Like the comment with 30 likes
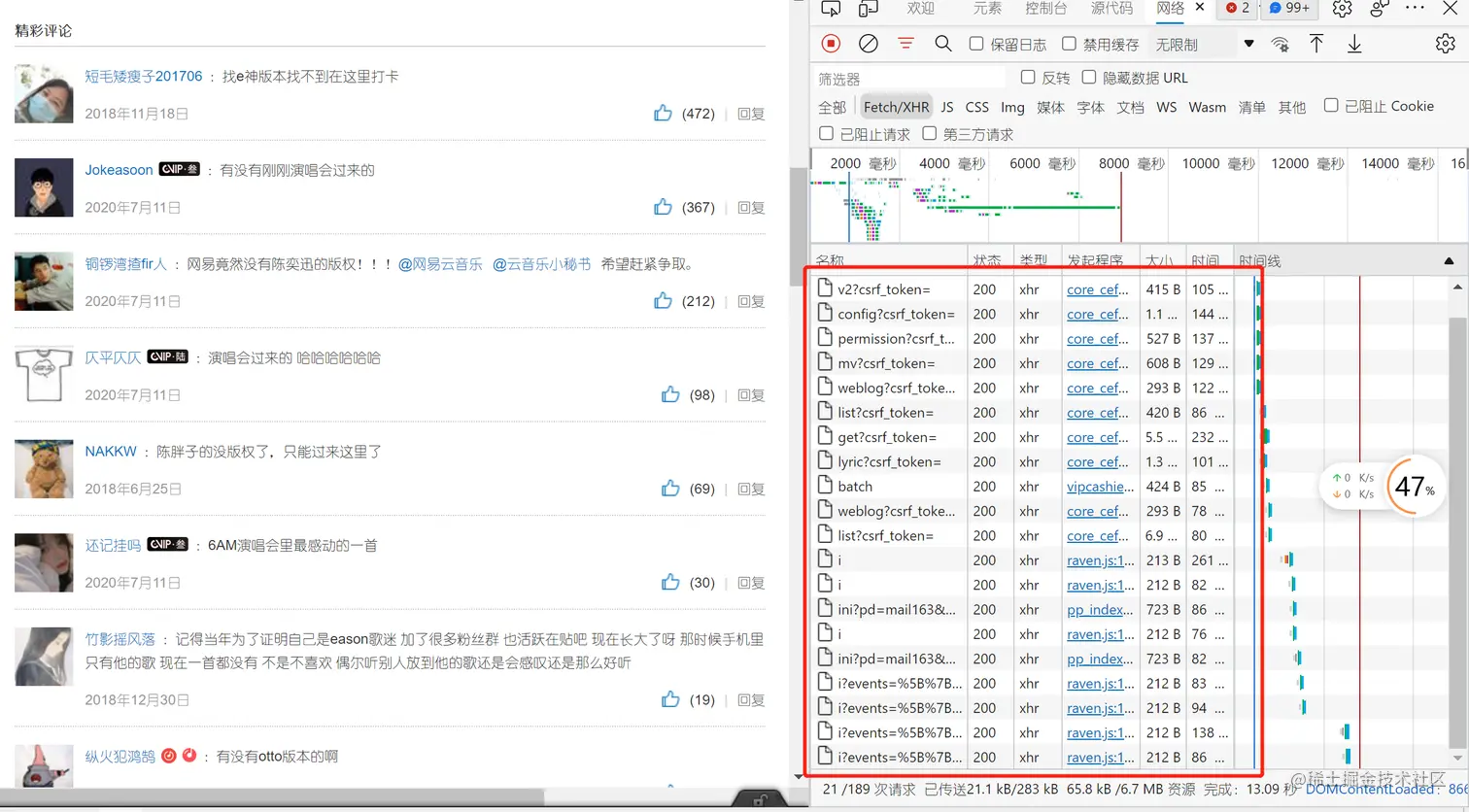This screenshot has width=1469, height=812. [x=670, y=583]
